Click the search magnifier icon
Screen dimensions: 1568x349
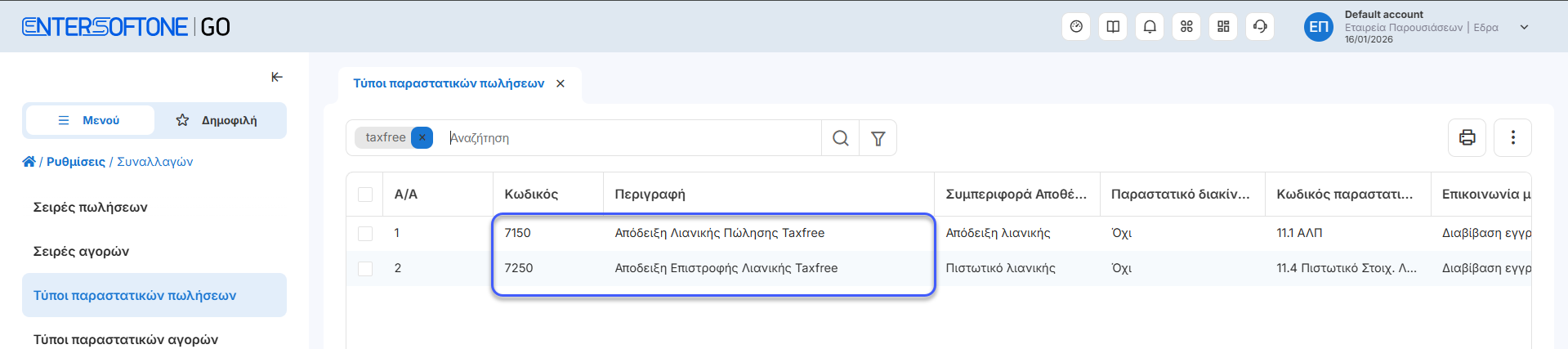pos(840,138)
